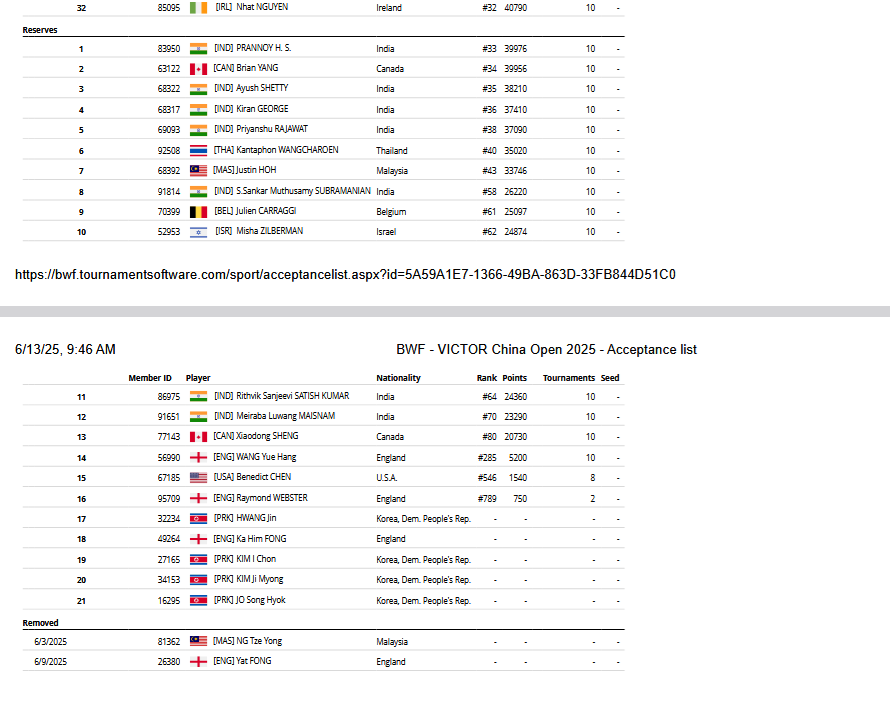The height and width of the screenshot is (728, 890).
Task: Click the India flag beside Ayush SHETTY
Action: click(198, 89)
